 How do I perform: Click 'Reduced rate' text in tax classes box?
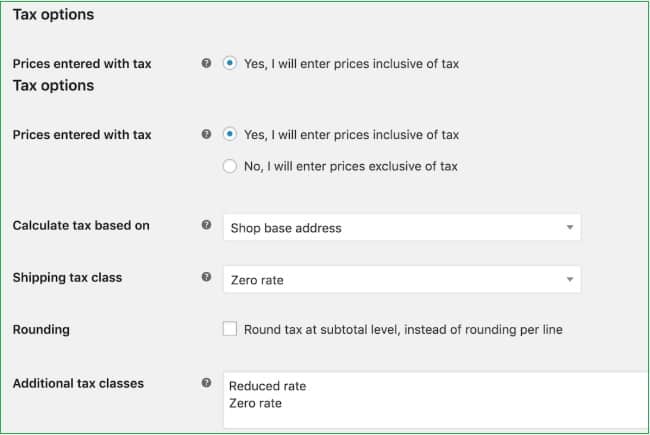click(x=267, y=386)
